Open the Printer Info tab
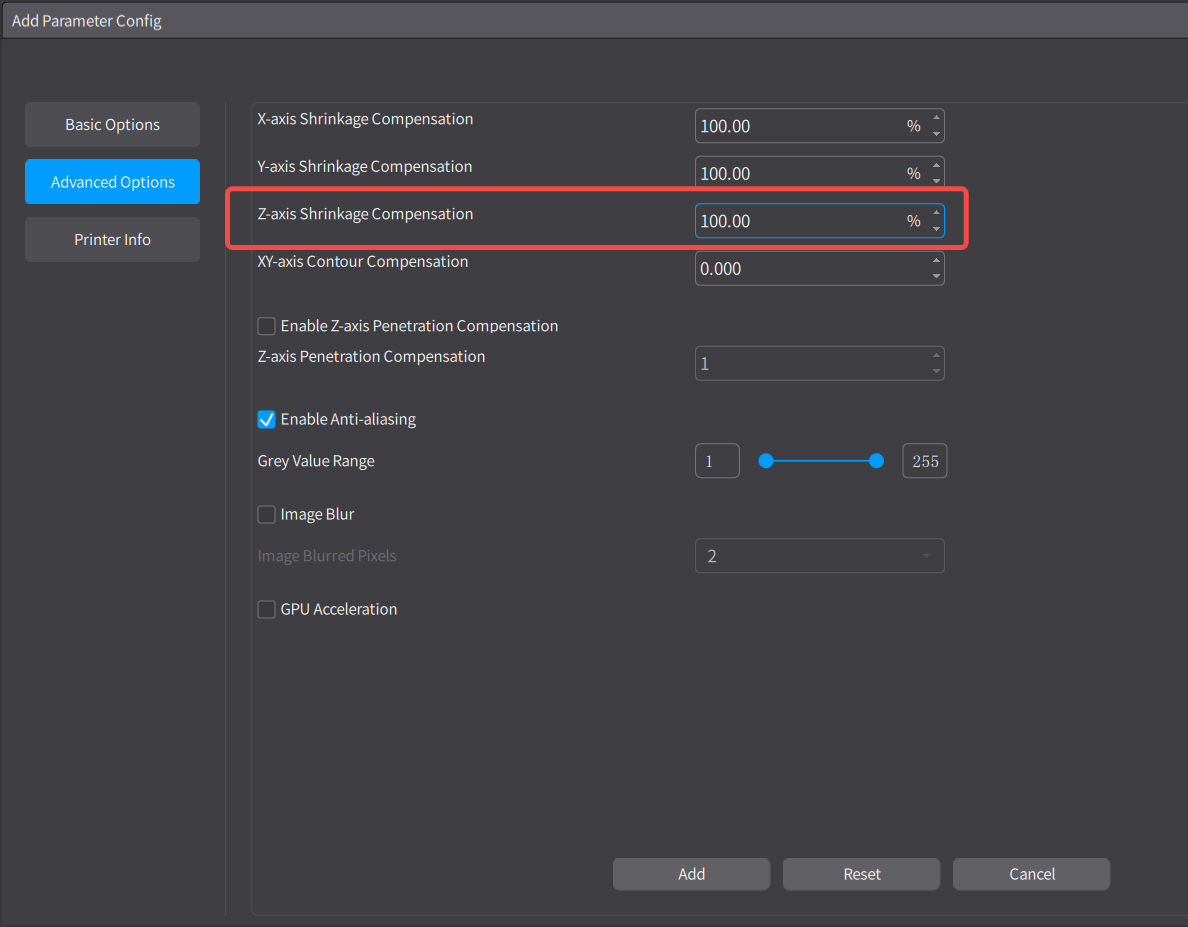The width and height of the screenshot is (1188, 927). click(112, 240)
